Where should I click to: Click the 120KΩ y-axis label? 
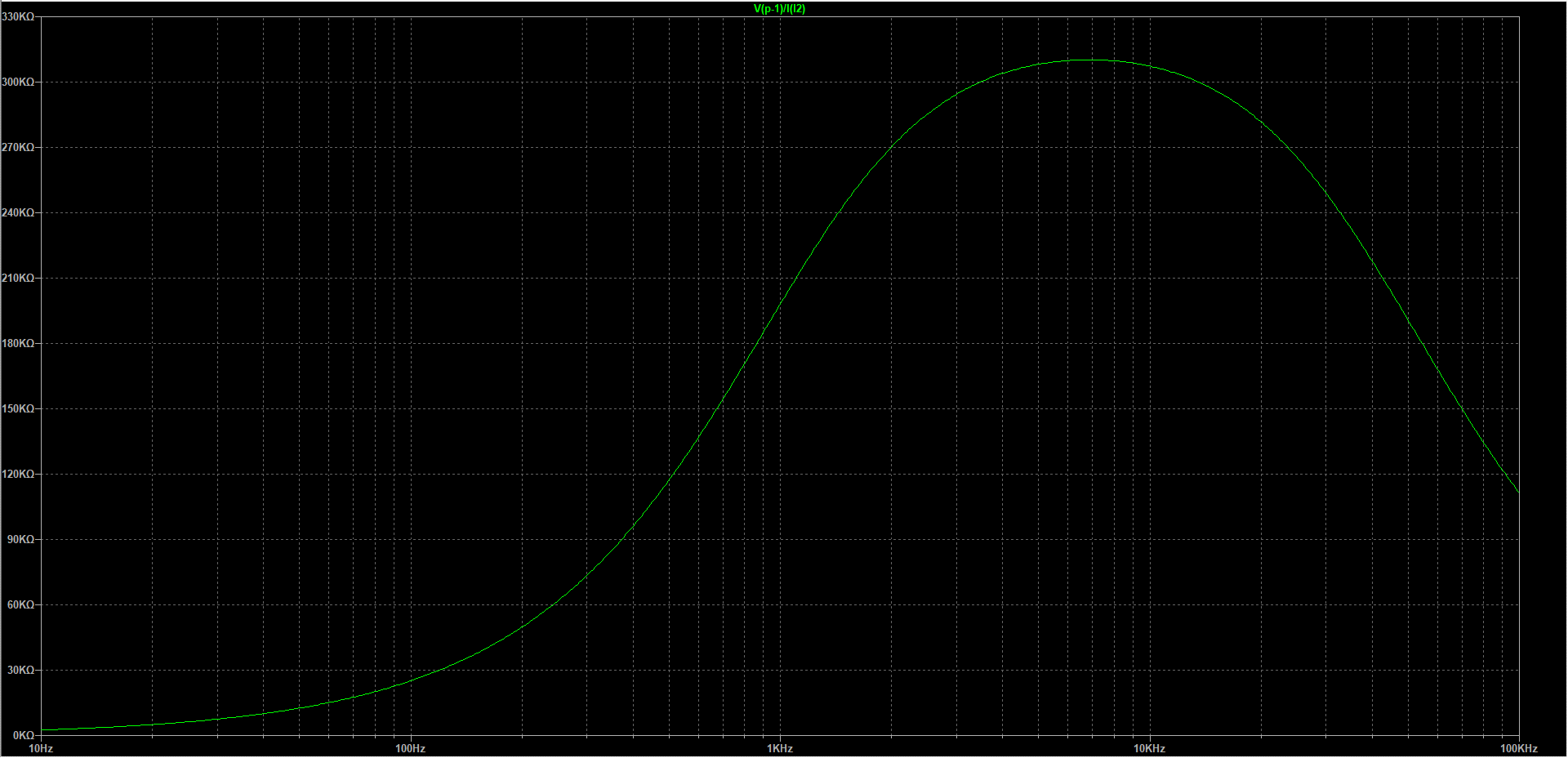(x=18, y=474)
